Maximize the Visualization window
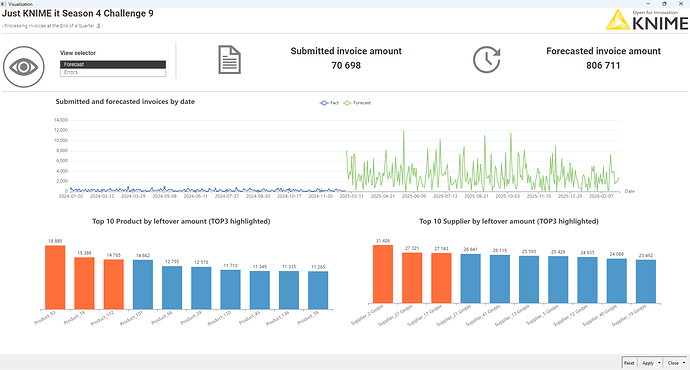 click(x=664, y=4)
